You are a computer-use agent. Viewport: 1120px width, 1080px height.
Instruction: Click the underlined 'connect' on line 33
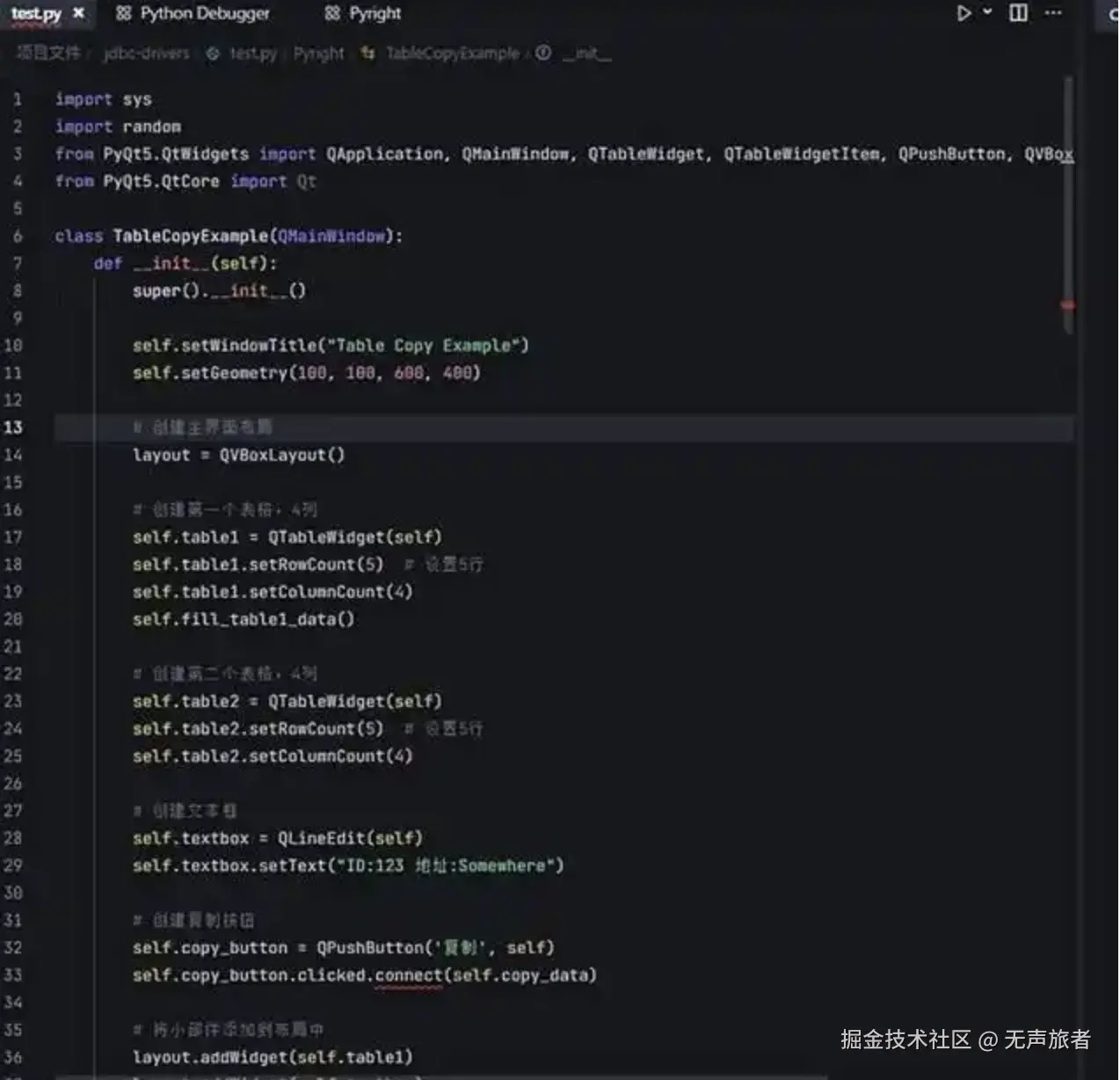click(x=409, y=975)
